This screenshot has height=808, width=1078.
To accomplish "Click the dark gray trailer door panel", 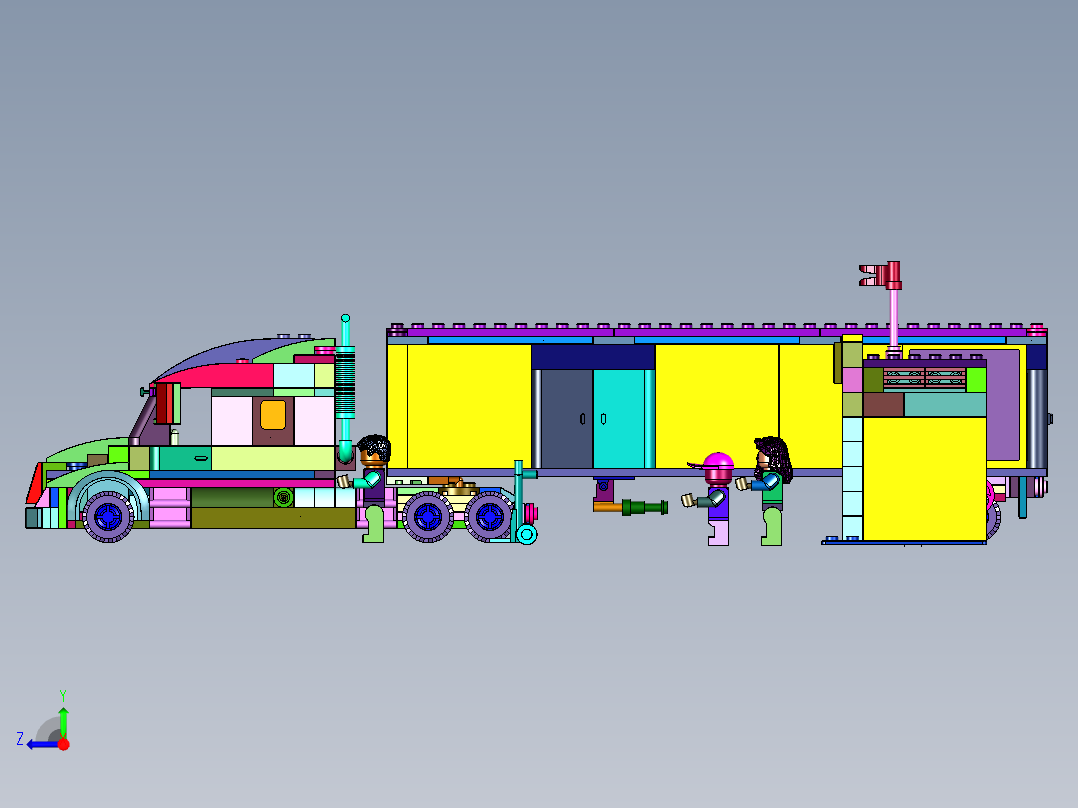I will [566, 419].
